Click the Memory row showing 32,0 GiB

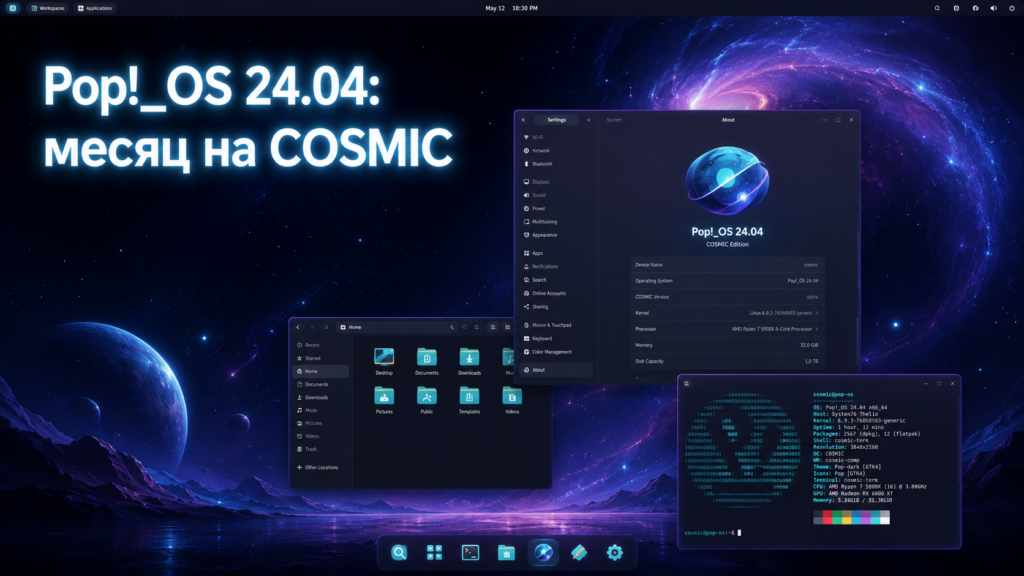click(727, 345)
